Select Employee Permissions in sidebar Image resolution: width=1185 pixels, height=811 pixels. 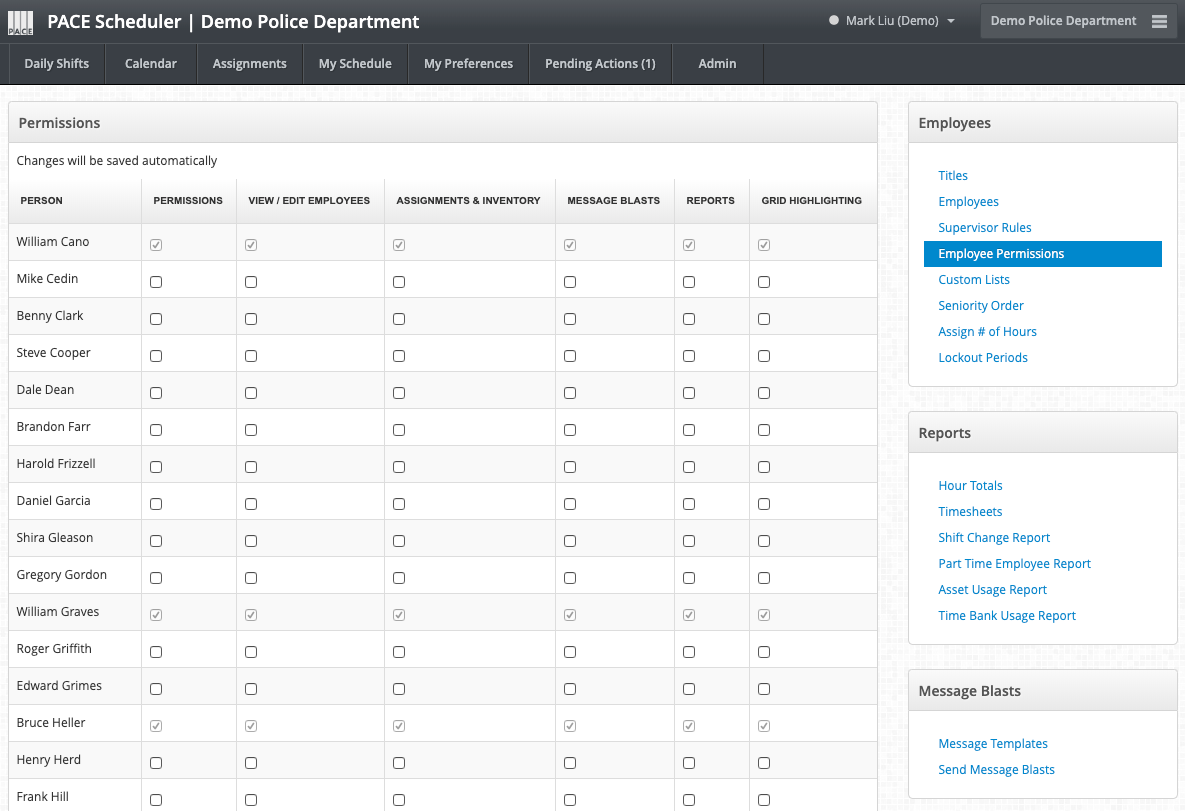pyautogui.click(x=1001, y=254)
